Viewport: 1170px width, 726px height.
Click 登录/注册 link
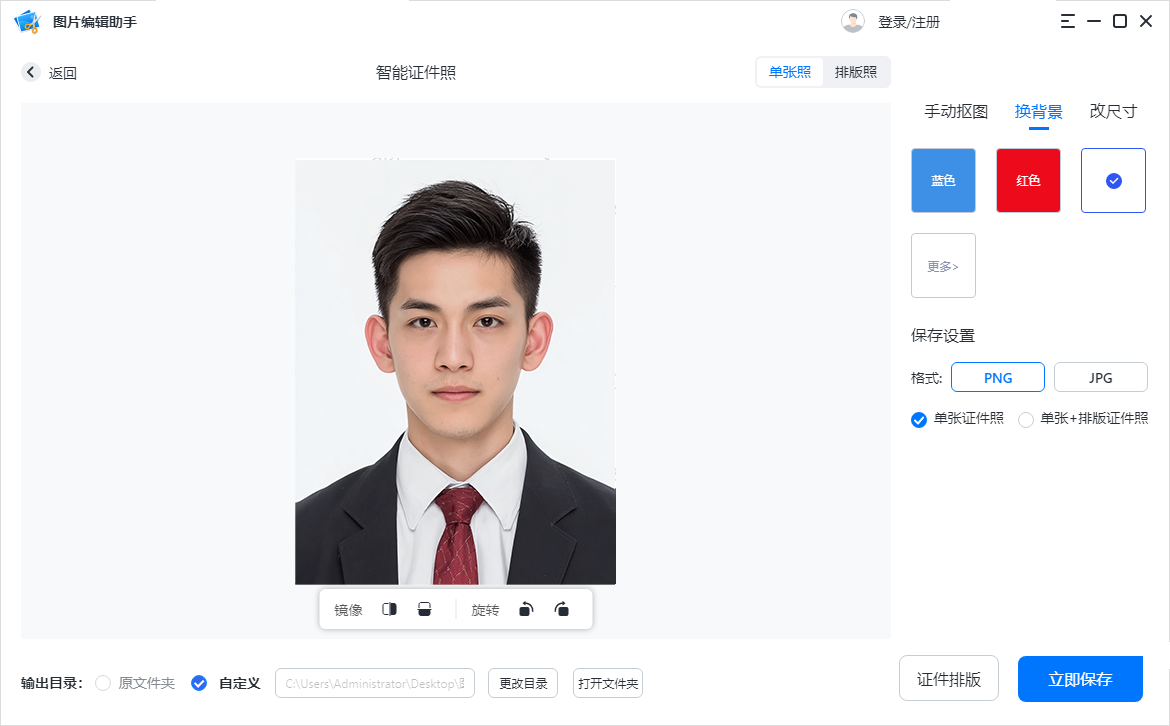tap(909, 22)
